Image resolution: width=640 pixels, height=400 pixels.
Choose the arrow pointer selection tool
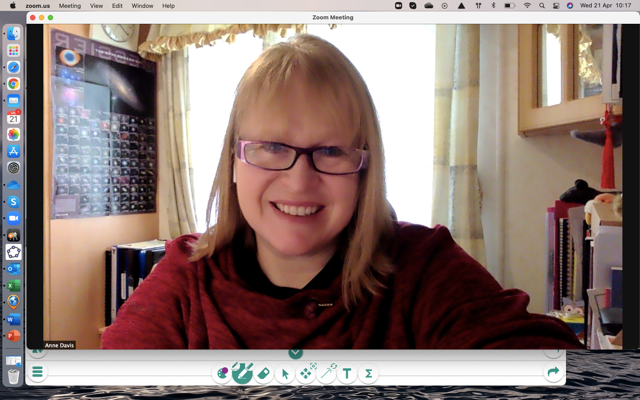[285, 374]
